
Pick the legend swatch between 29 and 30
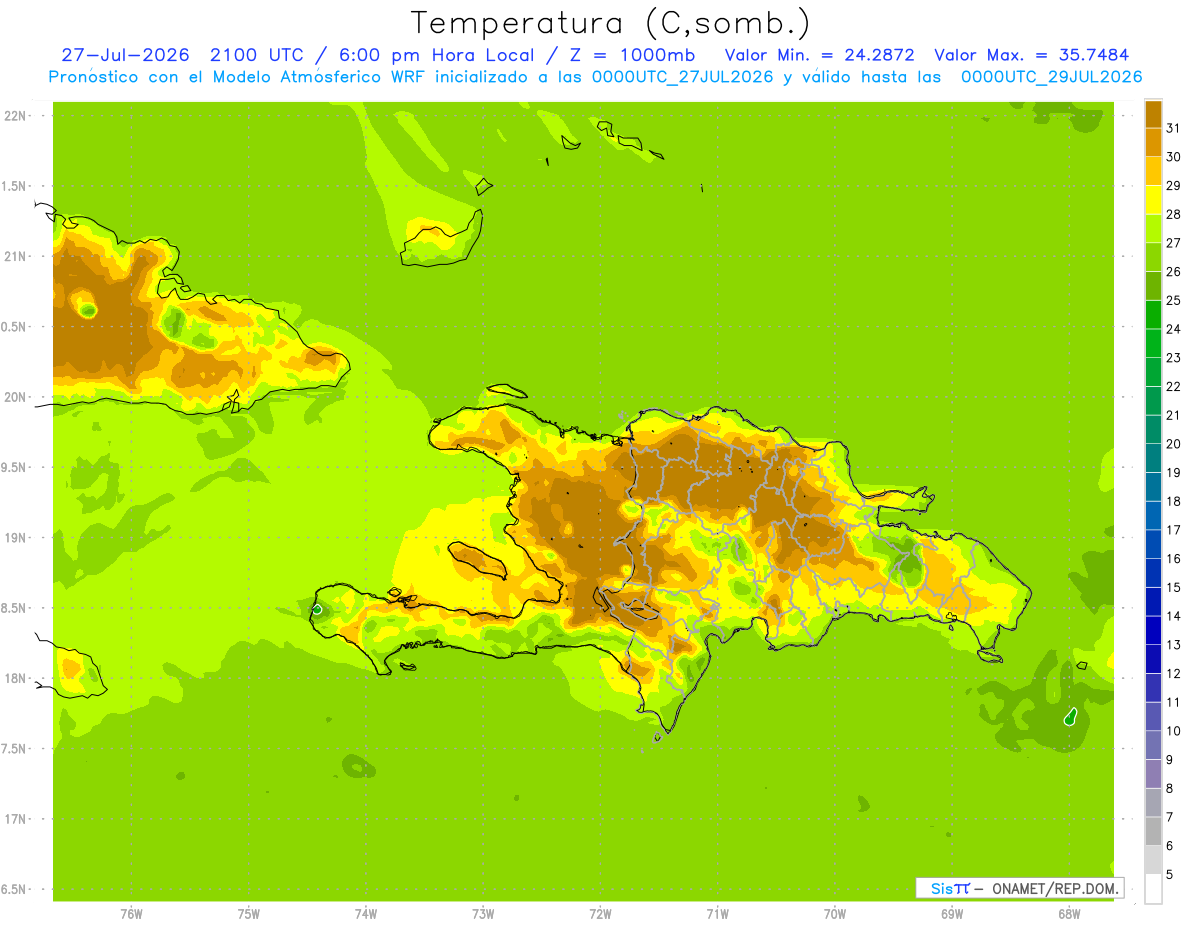[1153, 171]
